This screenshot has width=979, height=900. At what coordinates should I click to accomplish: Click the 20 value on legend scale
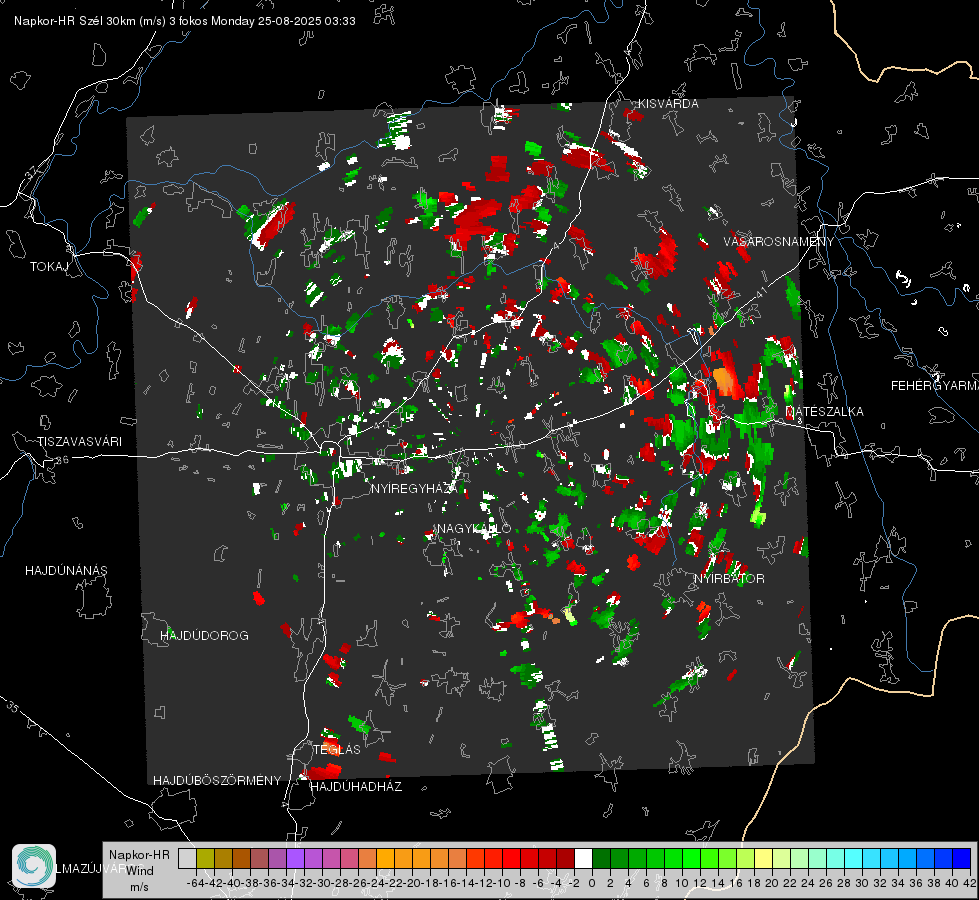(772, 883)
